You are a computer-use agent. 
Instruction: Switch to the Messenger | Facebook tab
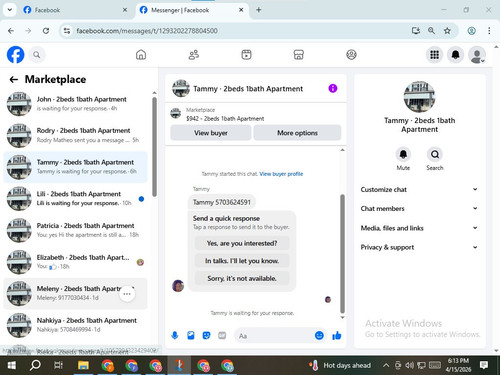pyautogui.click(x=192, y=10)
